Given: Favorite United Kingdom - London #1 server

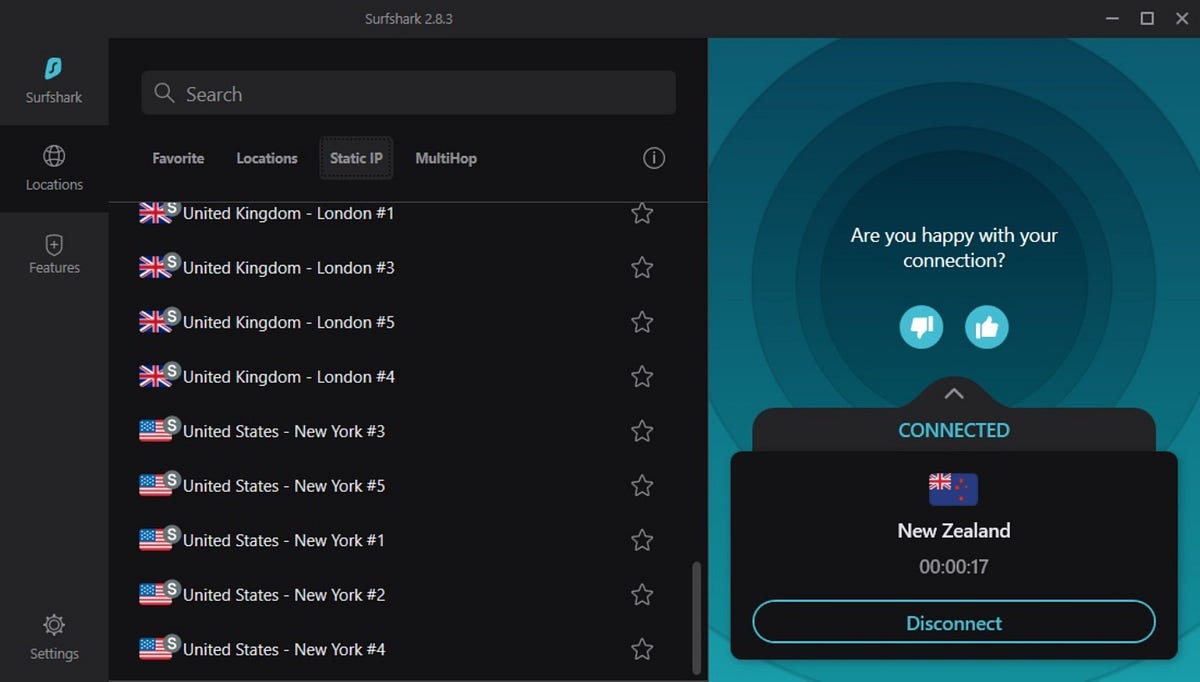Looking at the screenshot, I should click(x=641, y=213).
